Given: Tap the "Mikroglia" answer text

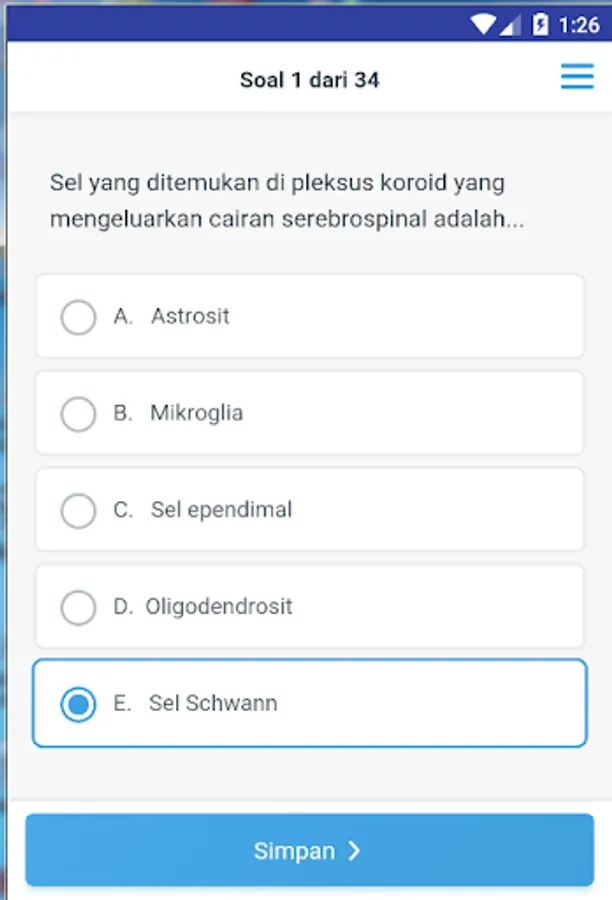Looking at the screenshot, I should [x=196, y=413].
